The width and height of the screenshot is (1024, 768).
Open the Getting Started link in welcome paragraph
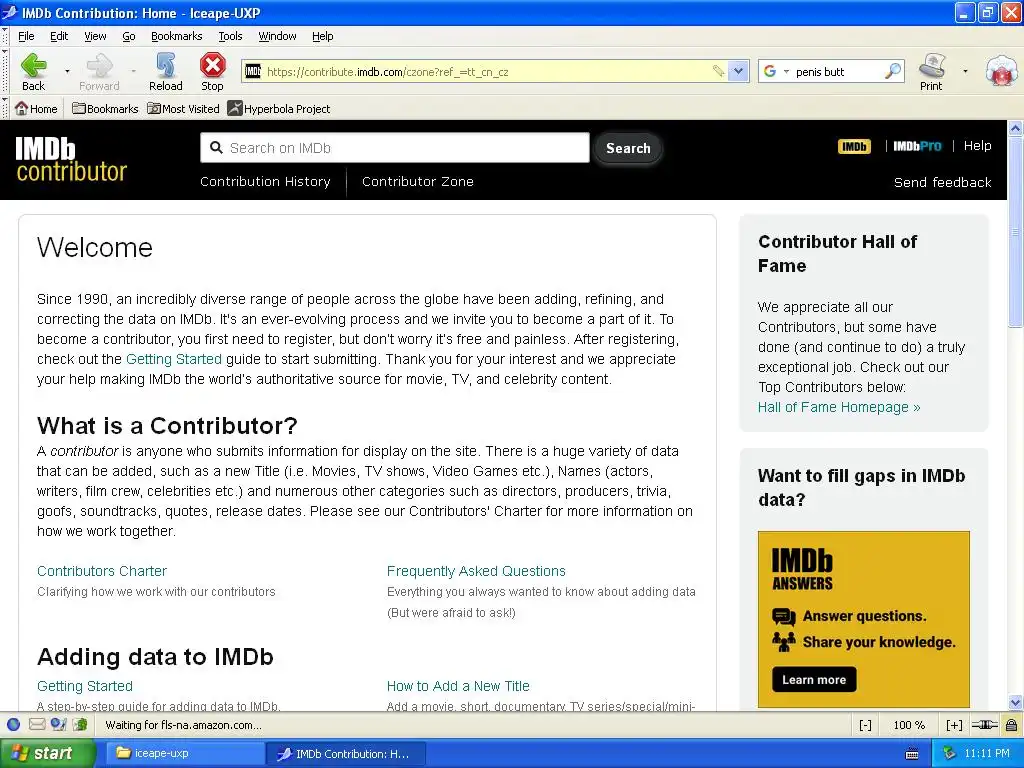pyautogui.click(x=174, y=359)
